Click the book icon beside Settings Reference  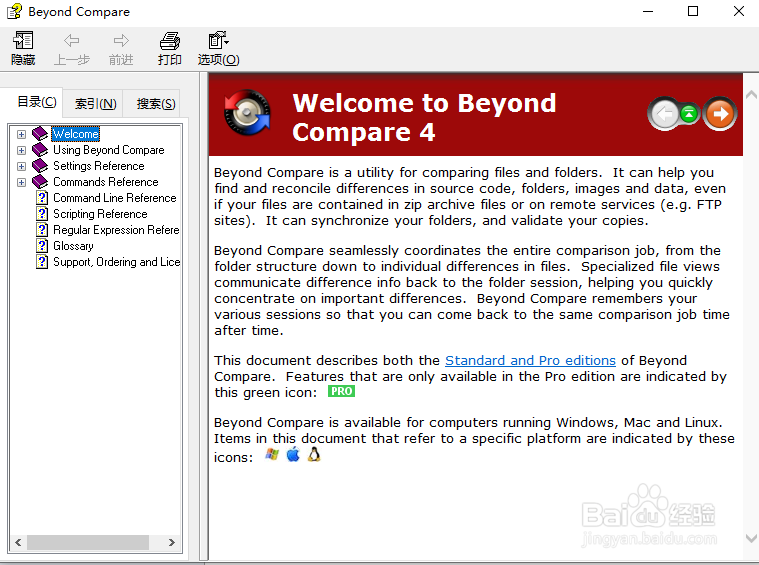click(40, 166)
